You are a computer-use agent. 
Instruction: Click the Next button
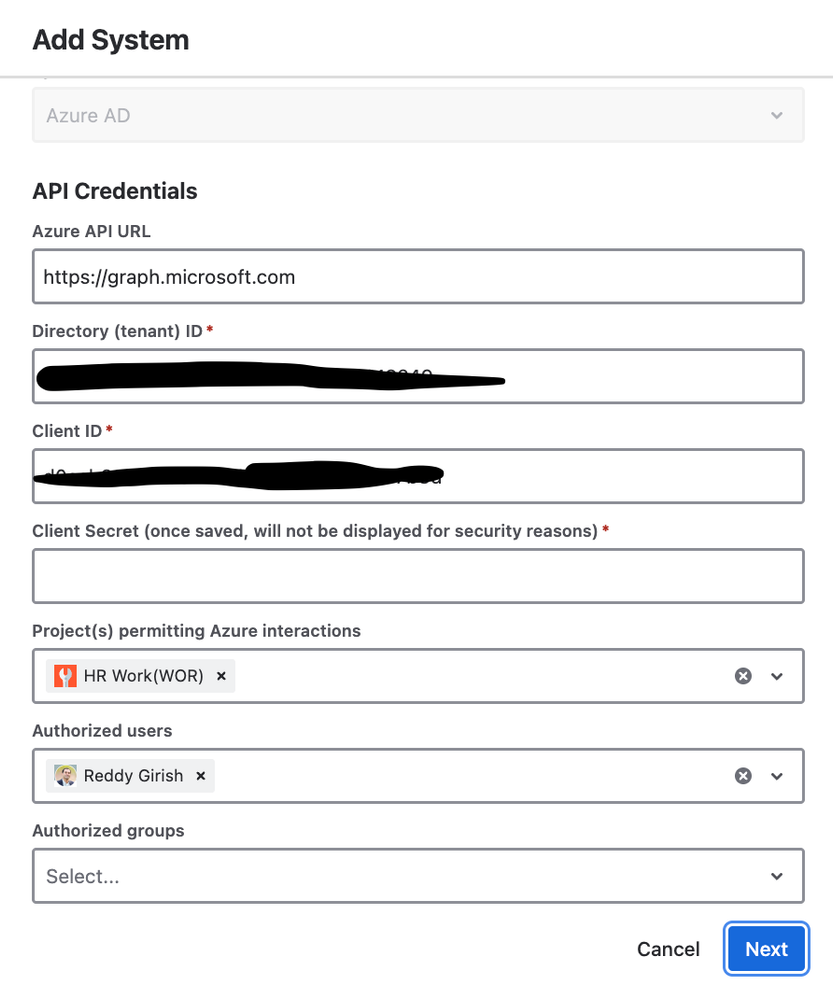click(x=766, y=949)
